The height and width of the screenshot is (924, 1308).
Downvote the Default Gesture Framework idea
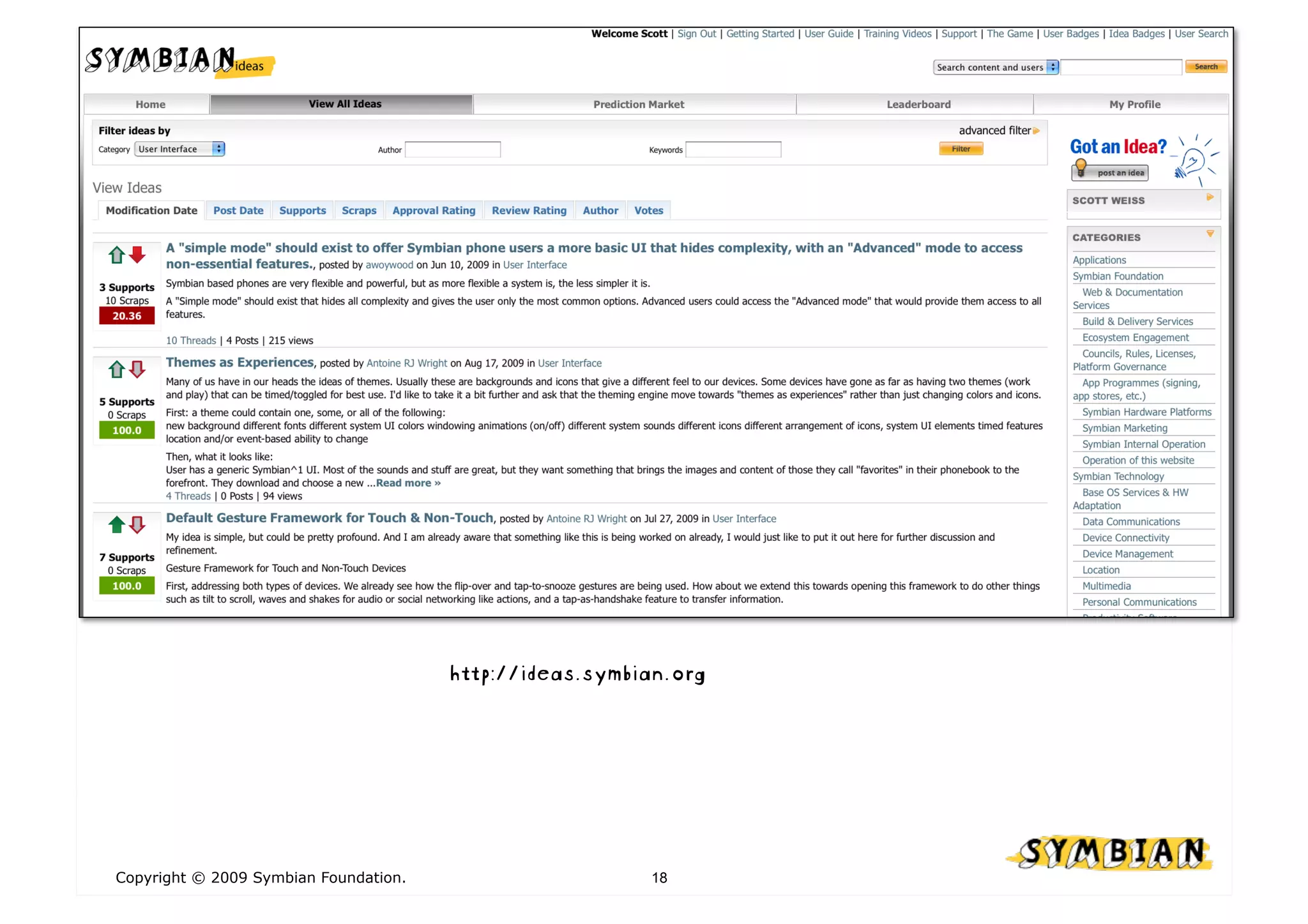pos(137,525)
